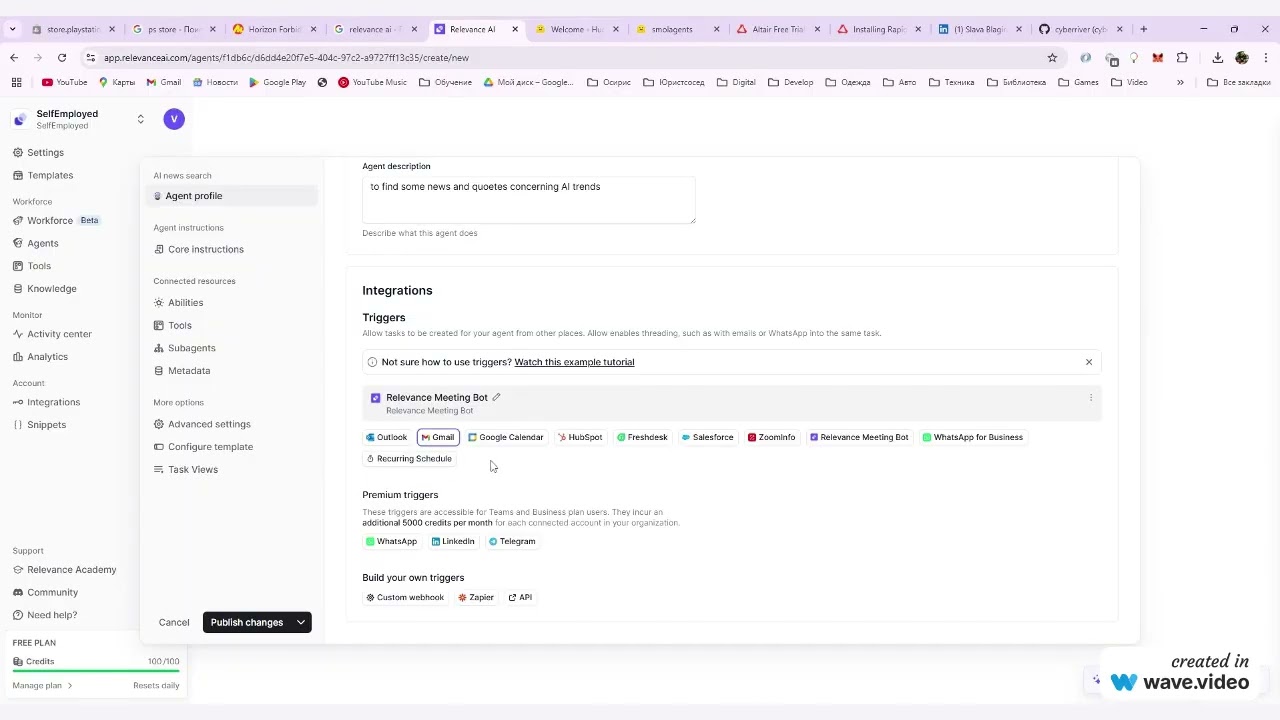Choose Zapier trigger
1280x720 pixels.
pyautogui.click(x=476, y=597)
